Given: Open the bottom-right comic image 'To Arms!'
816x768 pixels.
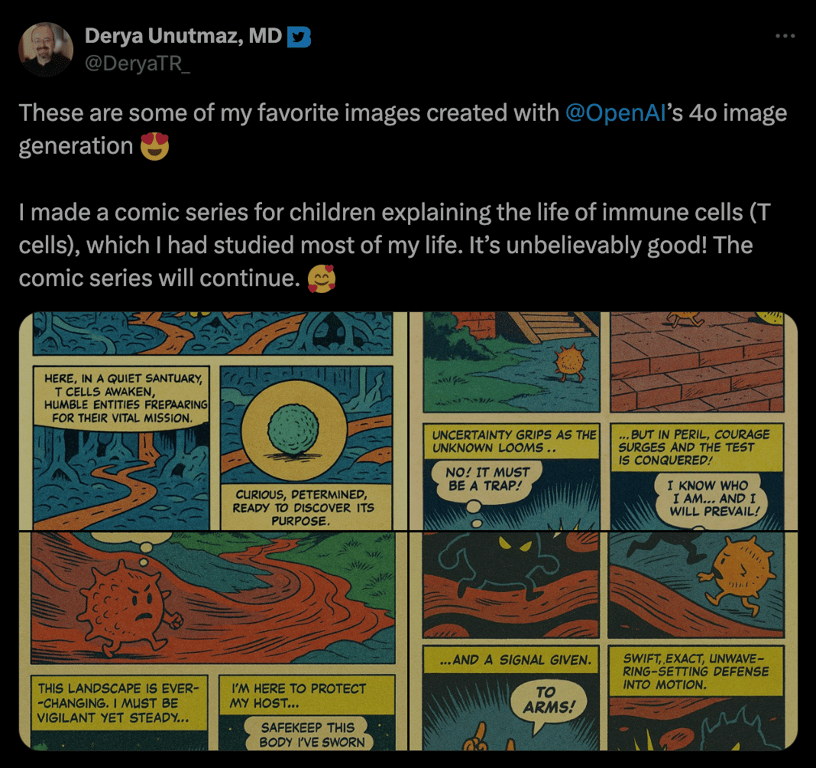Looking at the screenshot, I should [x=604, y=641].
